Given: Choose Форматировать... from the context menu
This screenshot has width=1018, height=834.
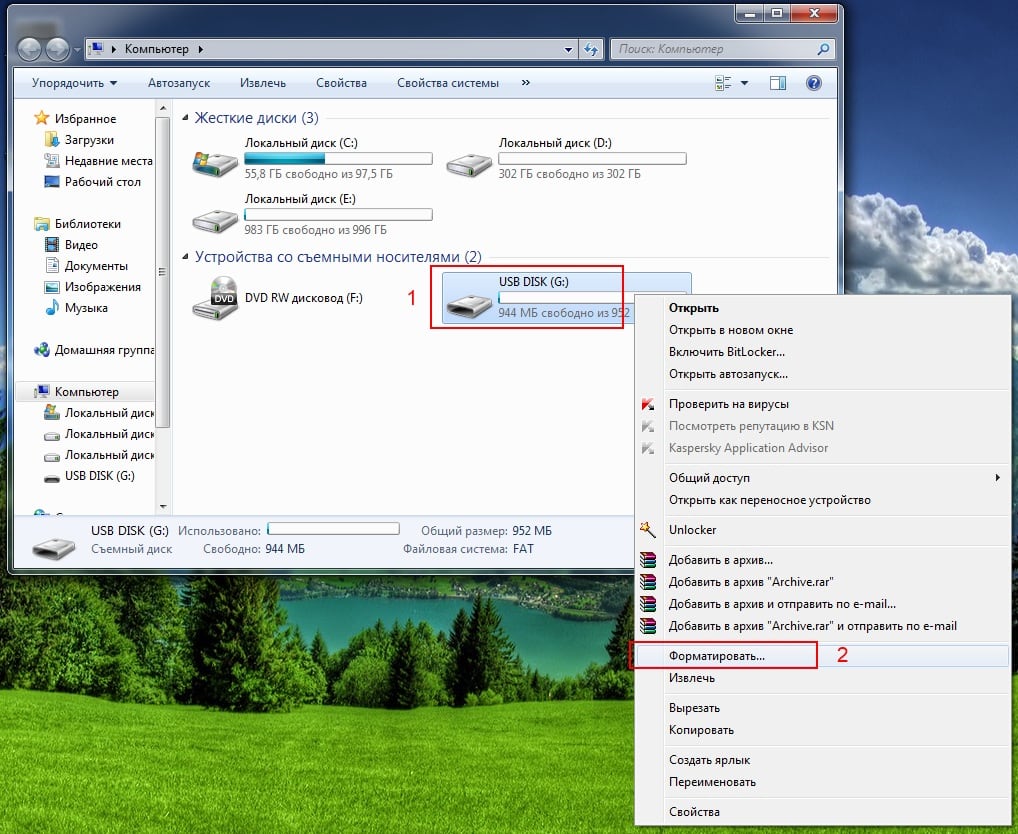Looking at the screenshot, I should click(x=716, y=656).
